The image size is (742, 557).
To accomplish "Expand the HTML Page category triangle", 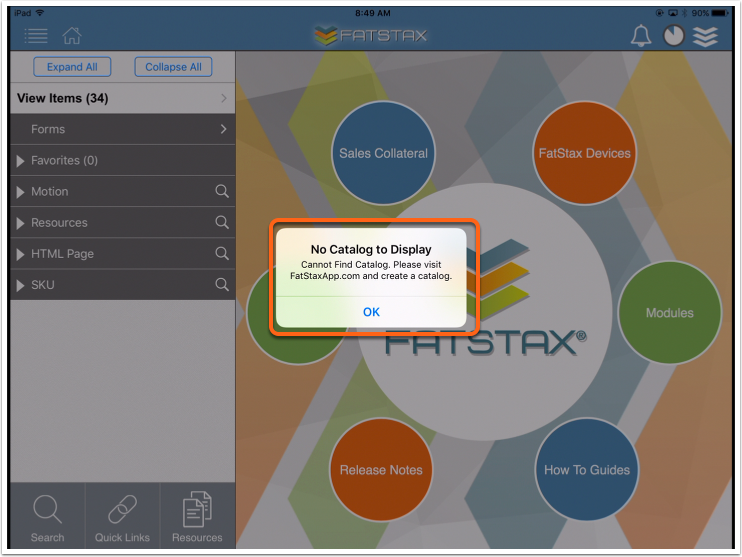I will click(x=20, y=254).
